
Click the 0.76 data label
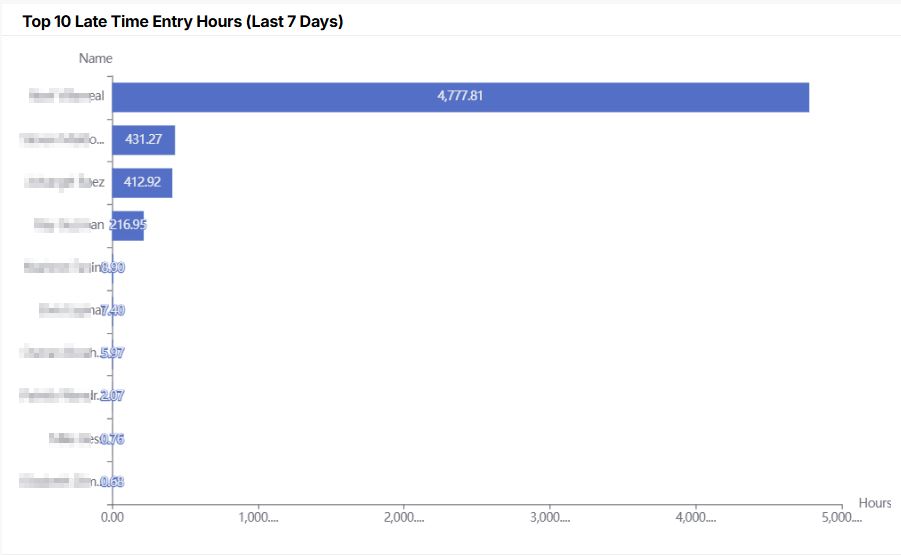[112, 439]
